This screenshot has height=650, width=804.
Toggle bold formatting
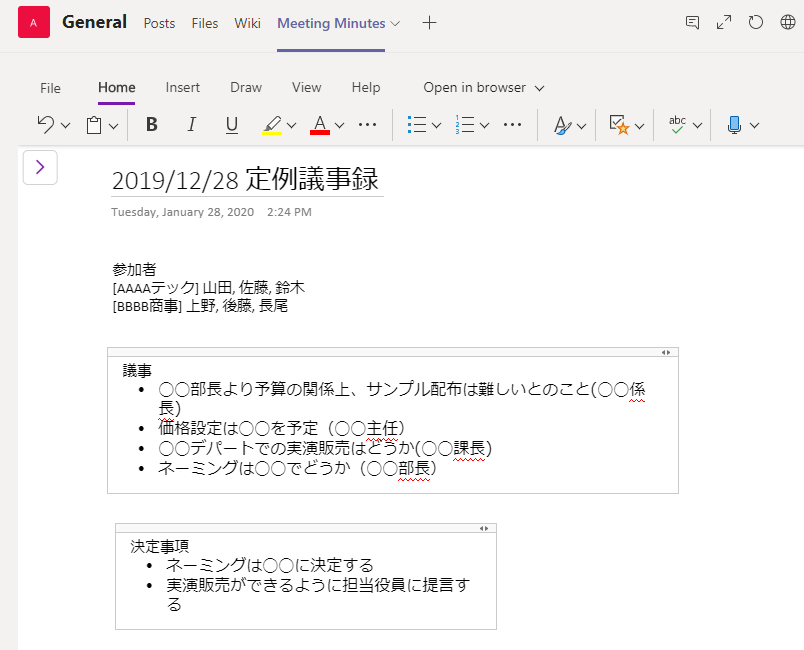pos(151,125)
